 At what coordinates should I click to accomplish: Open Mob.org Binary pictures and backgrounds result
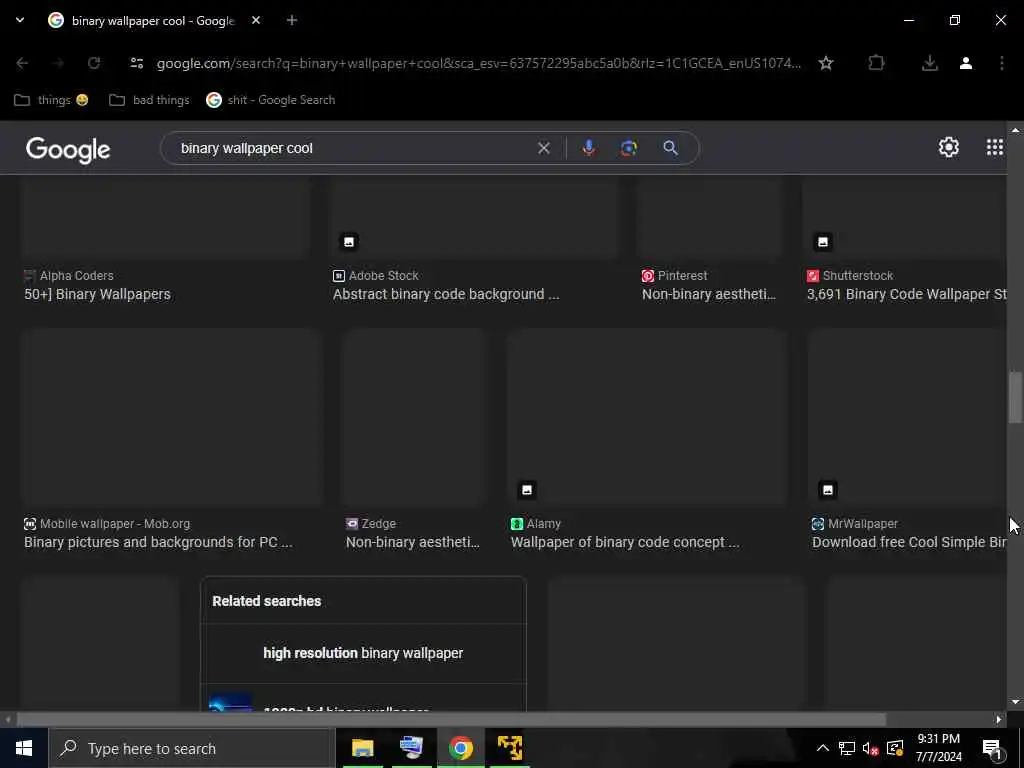pyautogui.click(x=158, y=542)
